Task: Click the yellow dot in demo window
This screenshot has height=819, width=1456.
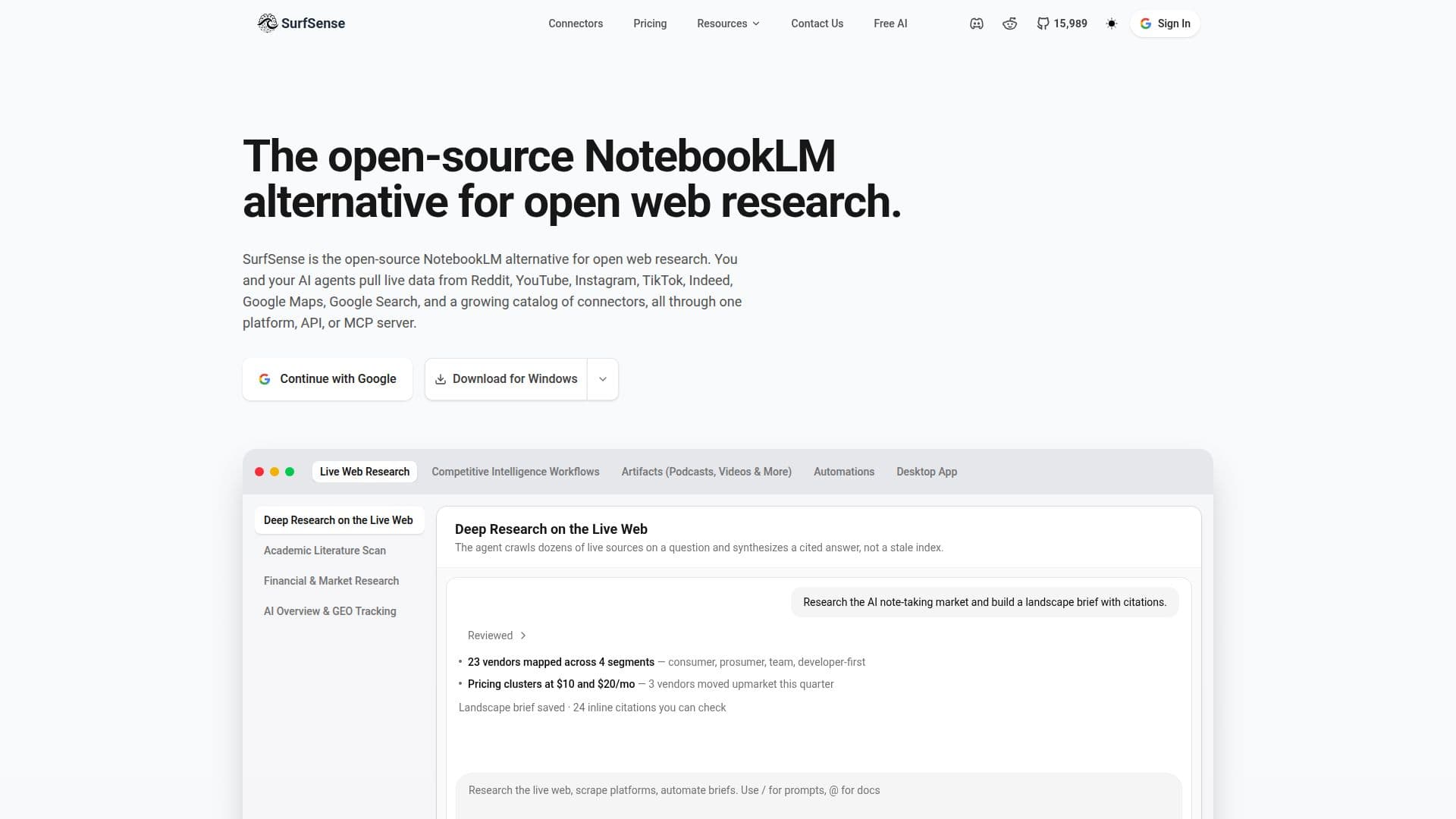Action: click(275, 472)
